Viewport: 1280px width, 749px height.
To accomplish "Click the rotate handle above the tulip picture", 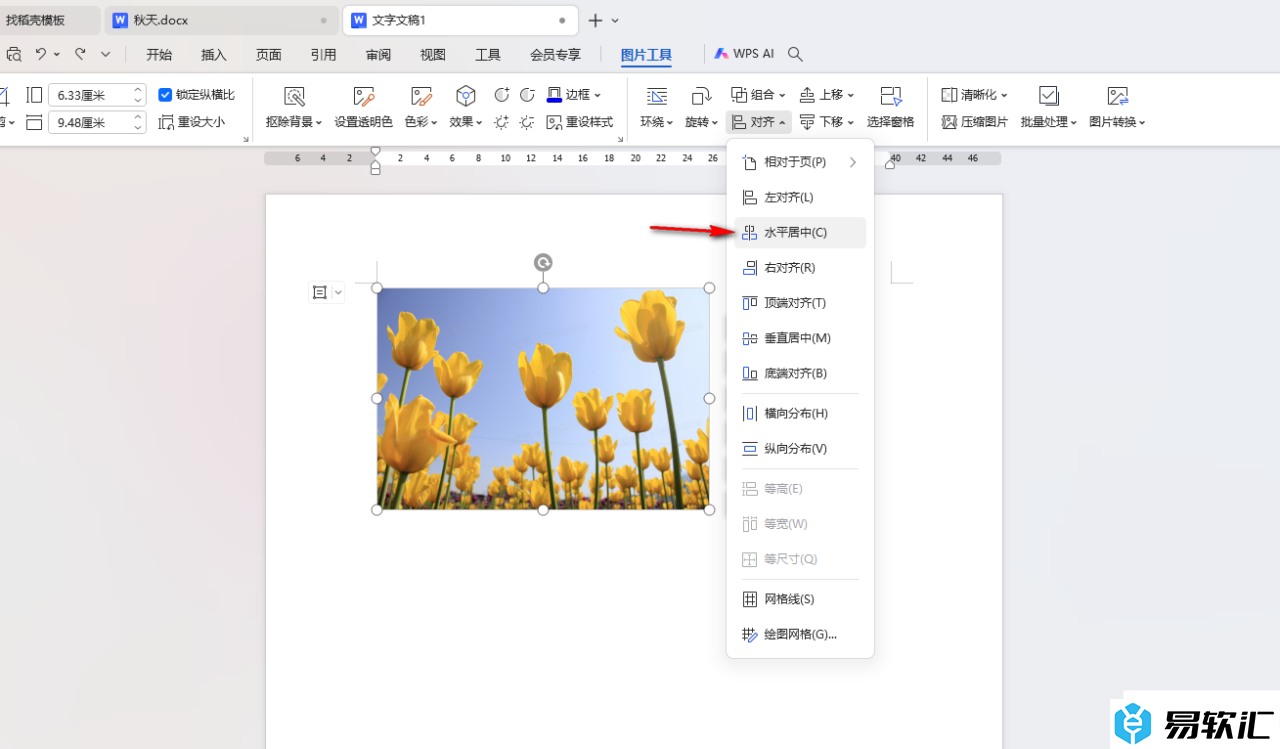I will click(x=543, y=263).
